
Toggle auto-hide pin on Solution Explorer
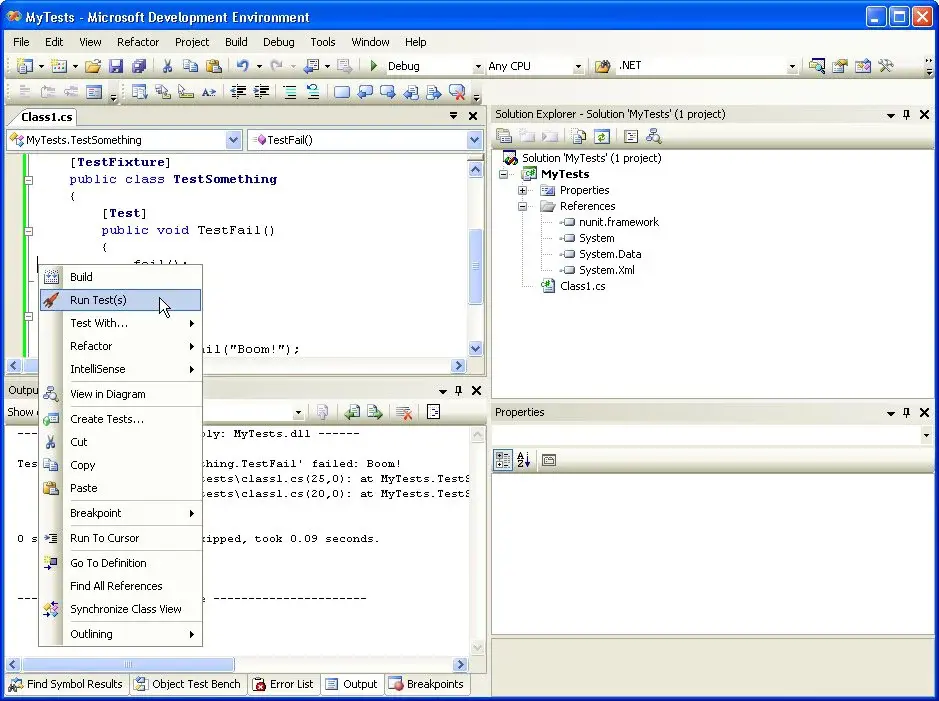click(907, 114)
